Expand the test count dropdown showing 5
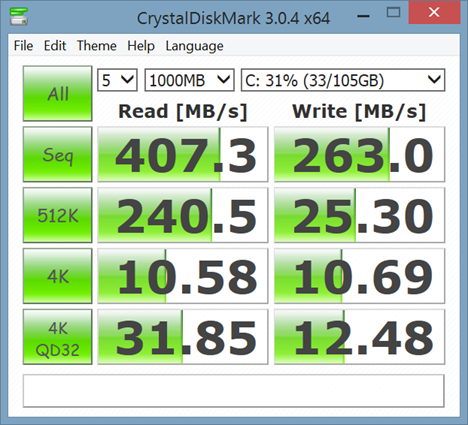The image size is (468, 425). pos(117,80)
